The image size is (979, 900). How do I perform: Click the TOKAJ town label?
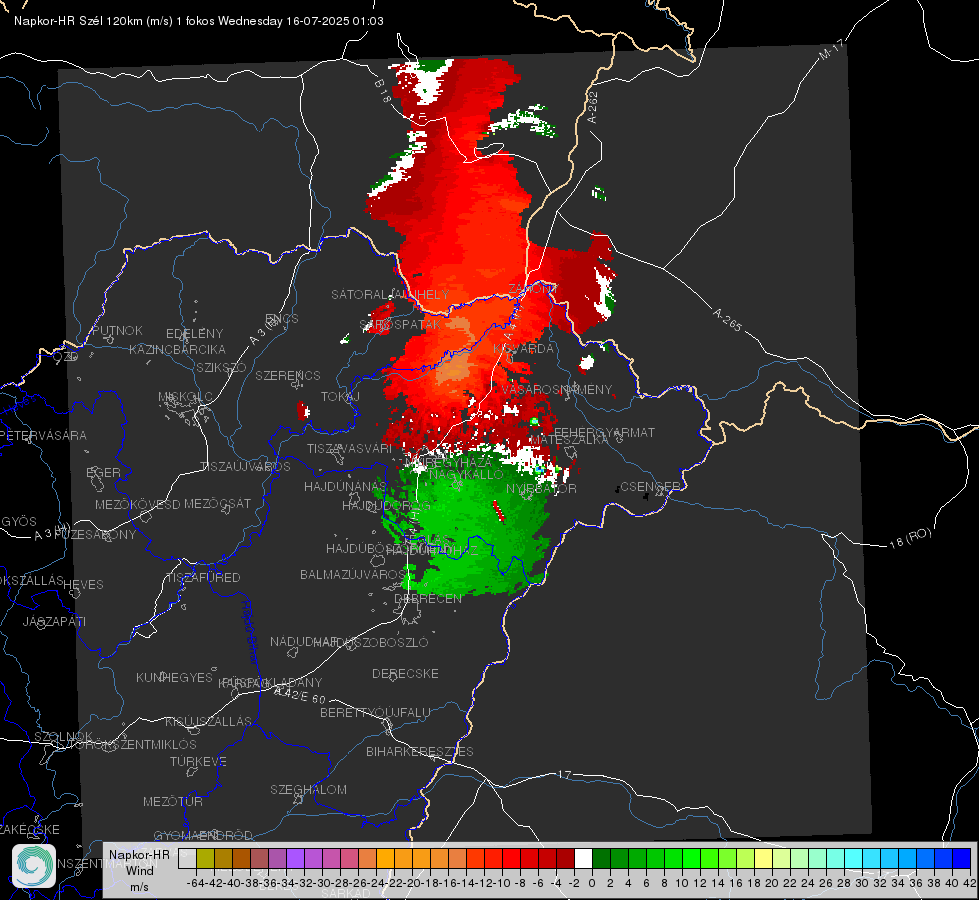point(340,397)
